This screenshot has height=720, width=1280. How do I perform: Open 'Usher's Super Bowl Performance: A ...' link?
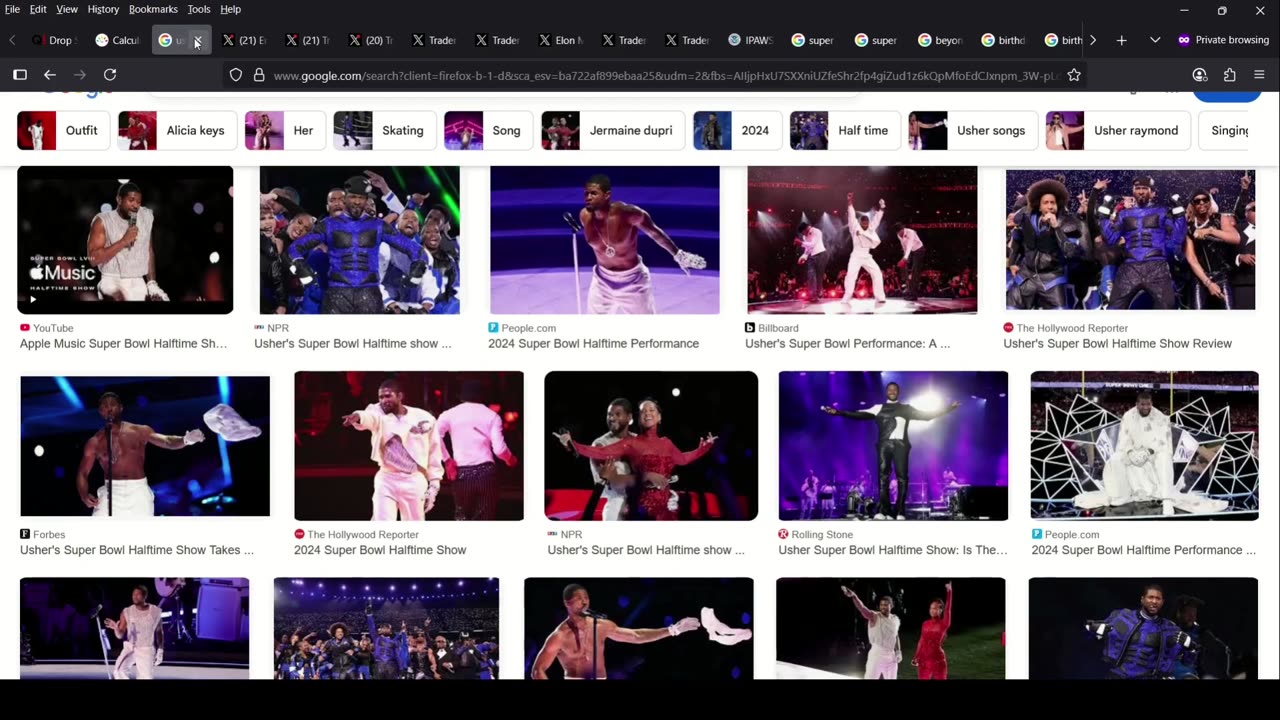[847, 344]
